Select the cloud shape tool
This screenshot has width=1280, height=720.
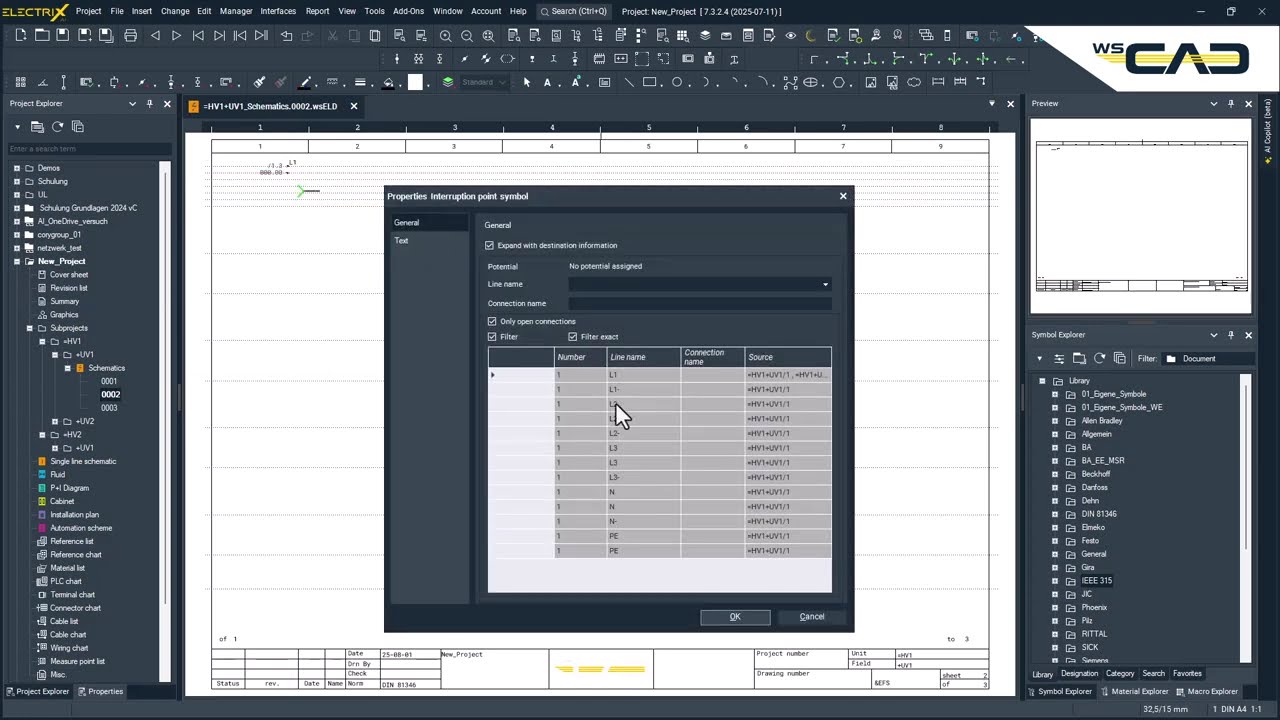pyautogui.click(x=914, y=82)
